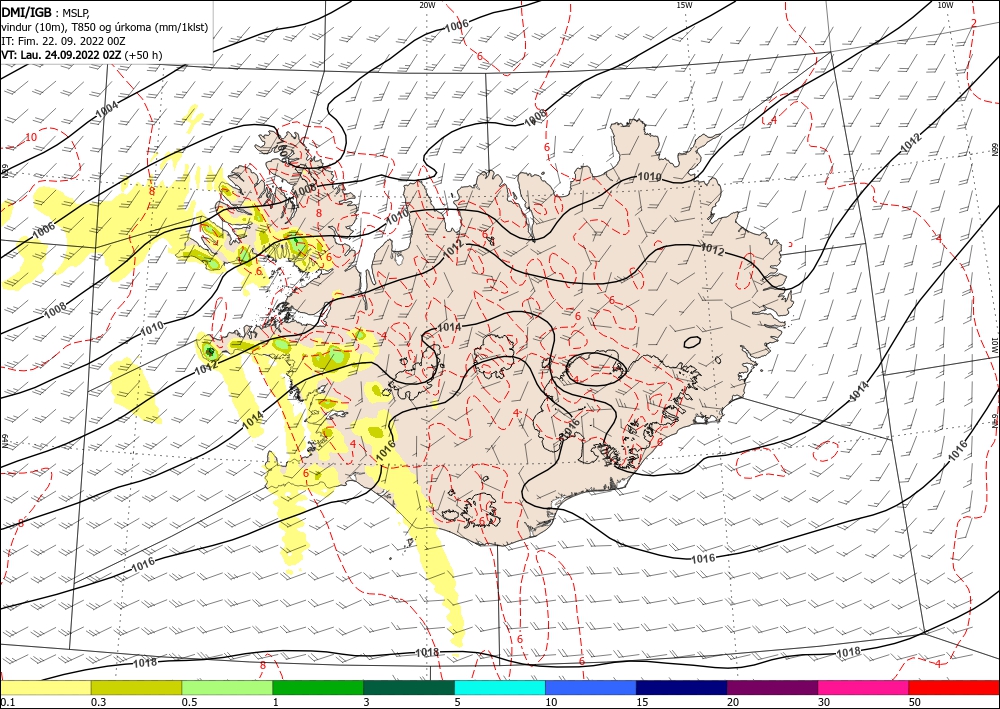Select the light green 0.5–1 legend band
The image size is (1000, 709).
click(x=227, y=687)
